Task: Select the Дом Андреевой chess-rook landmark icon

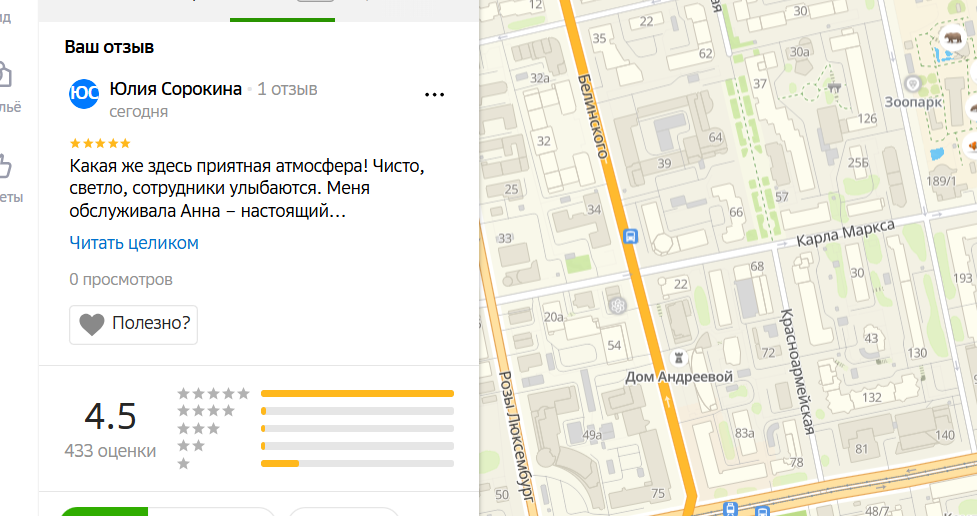Action: click(680, 357)
